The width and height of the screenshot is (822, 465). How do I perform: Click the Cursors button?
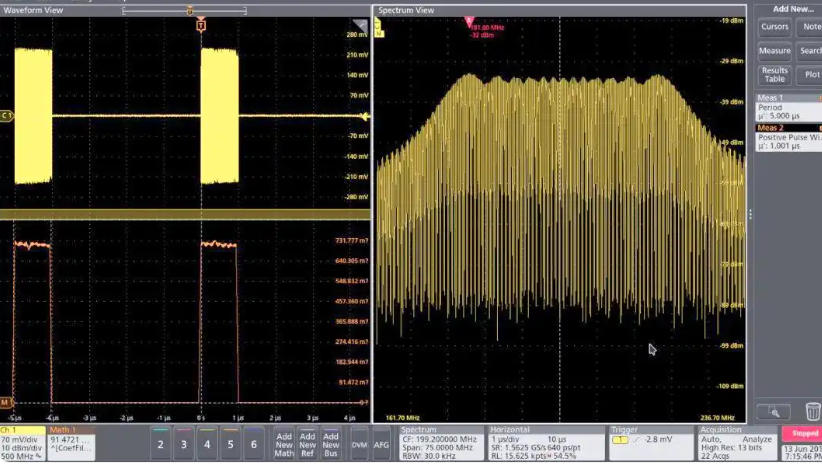774,27
